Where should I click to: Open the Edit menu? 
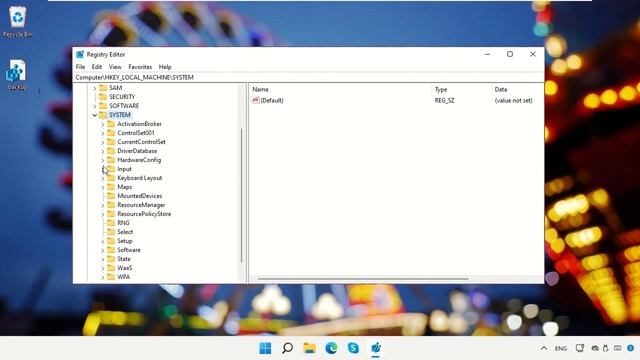coord(97,67)
